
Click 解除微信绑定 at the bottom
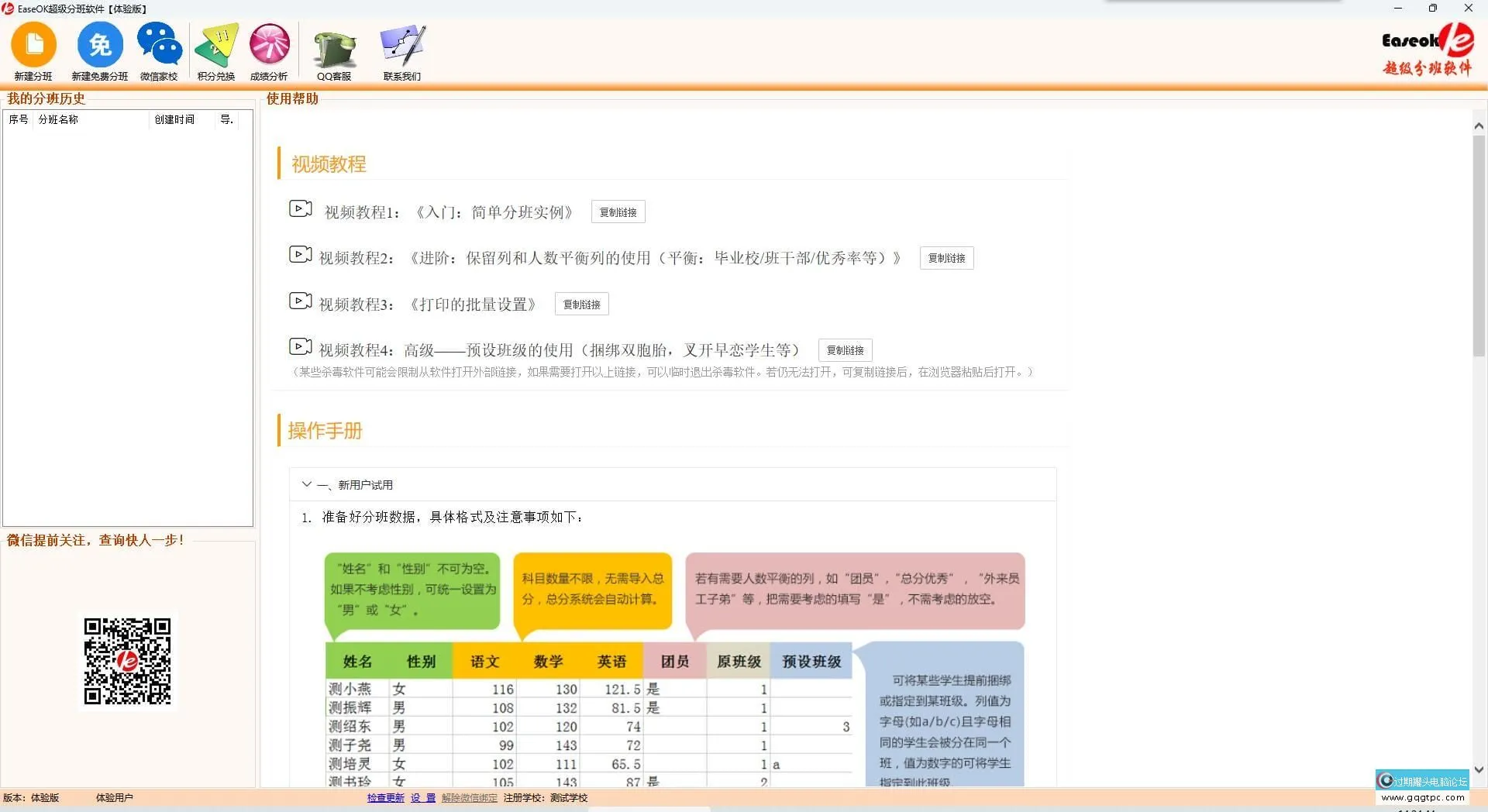click(x=469, y=797)
